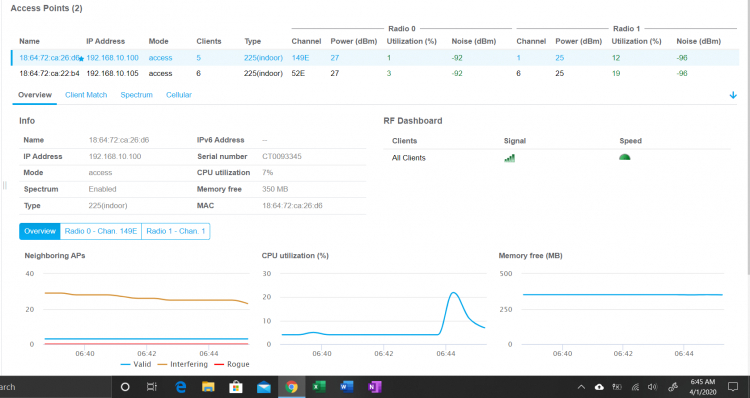Click serial number value CT0093345

[x=282, y=156]
